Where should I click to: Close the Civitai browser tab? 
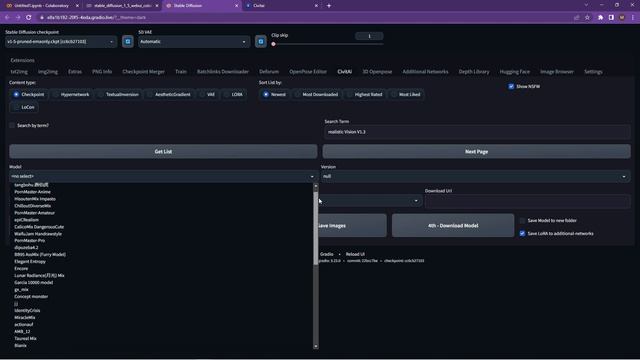(316, 6)
